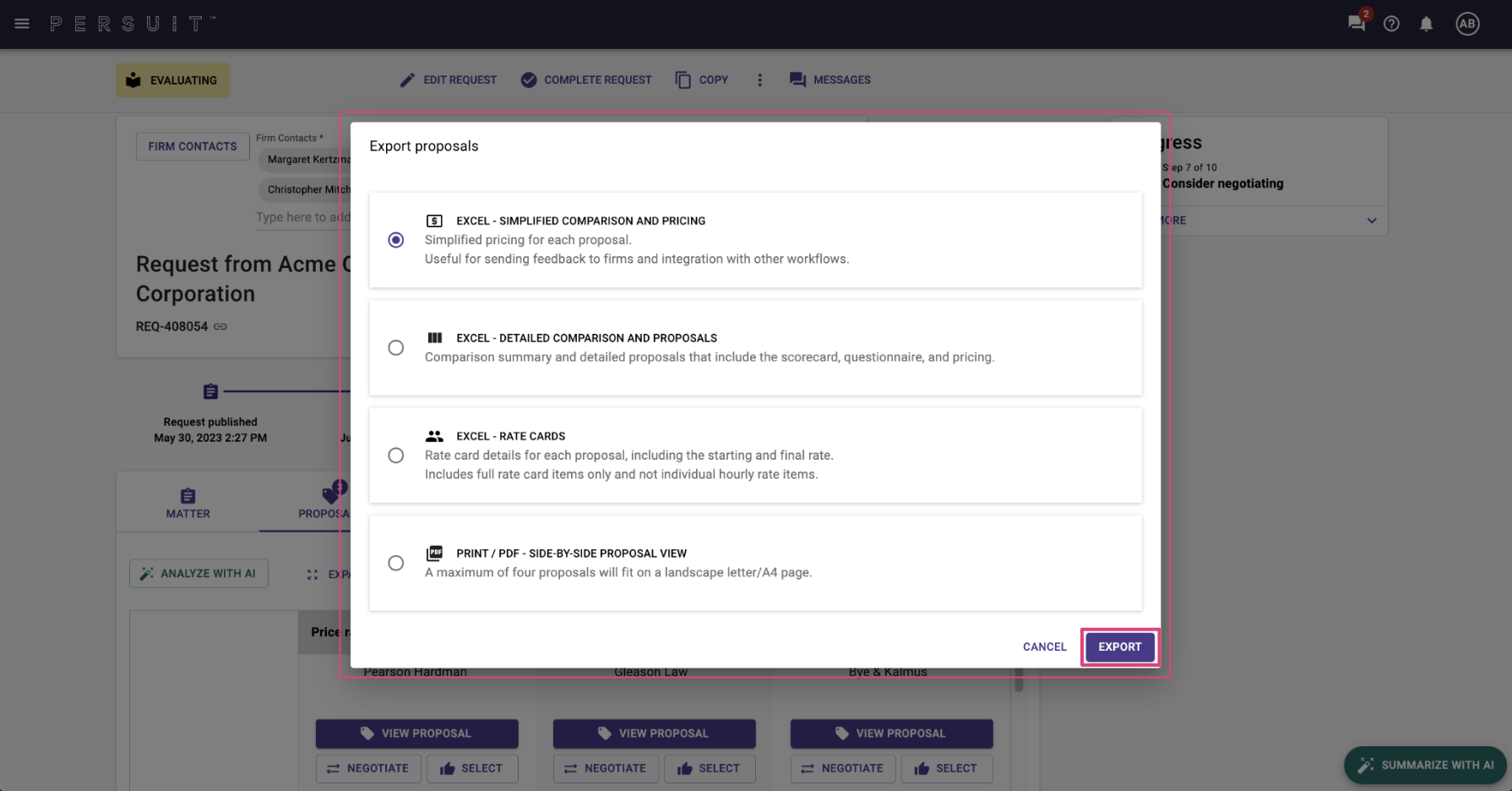Click Edit Request
Screen dimensions: 1512x791
tap(448, 80)
